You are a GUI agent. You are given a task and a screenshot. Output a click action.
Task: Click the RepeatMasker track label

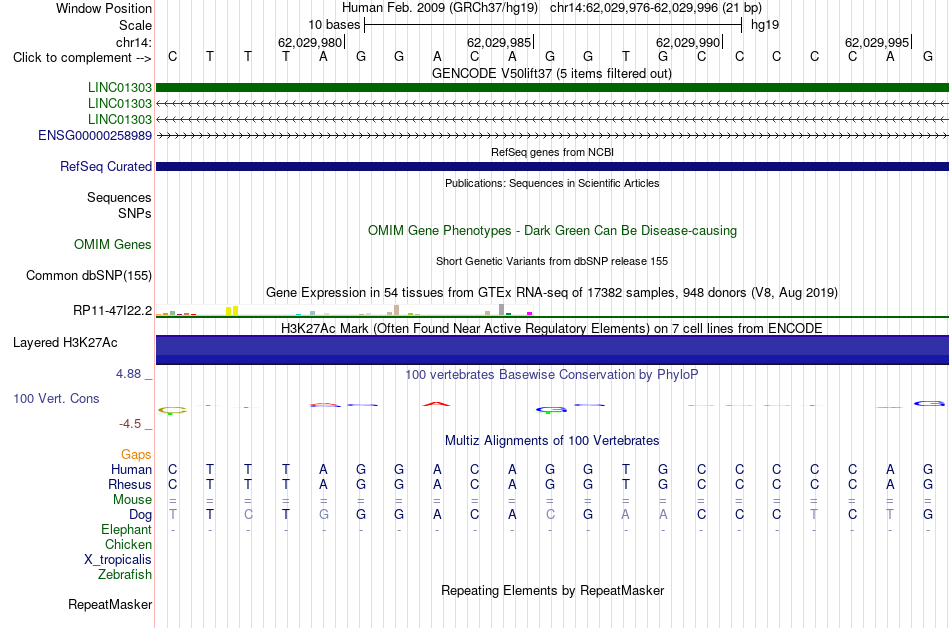(x=110, y=604)
